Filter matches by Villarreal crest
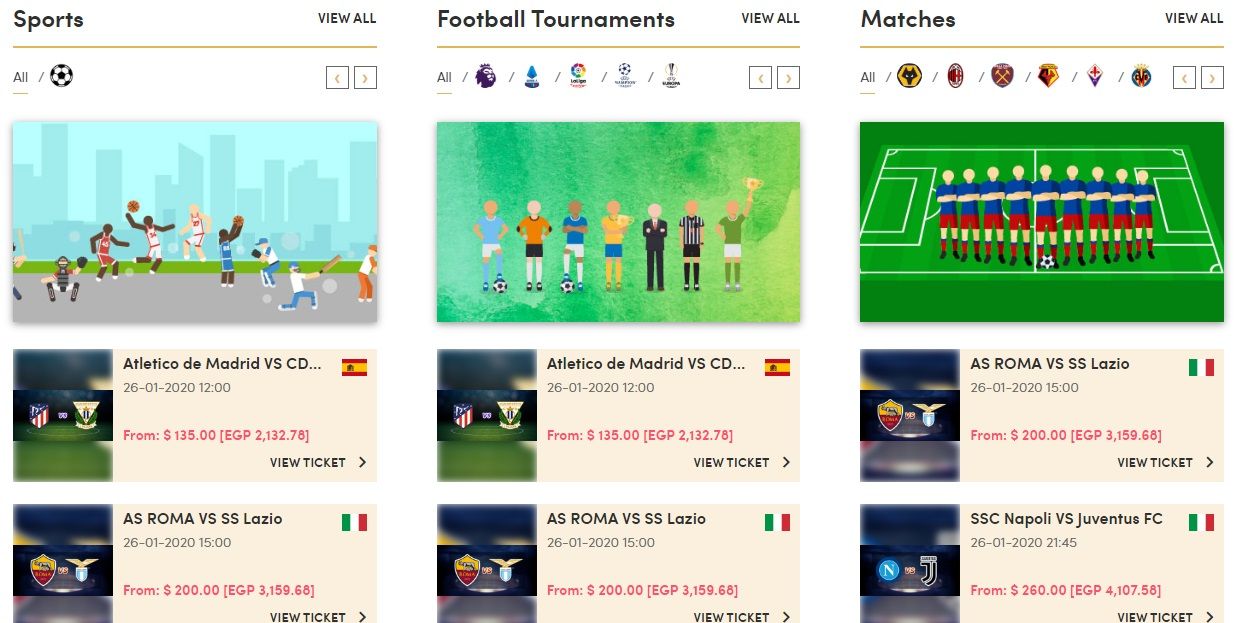 (1142, 76)
